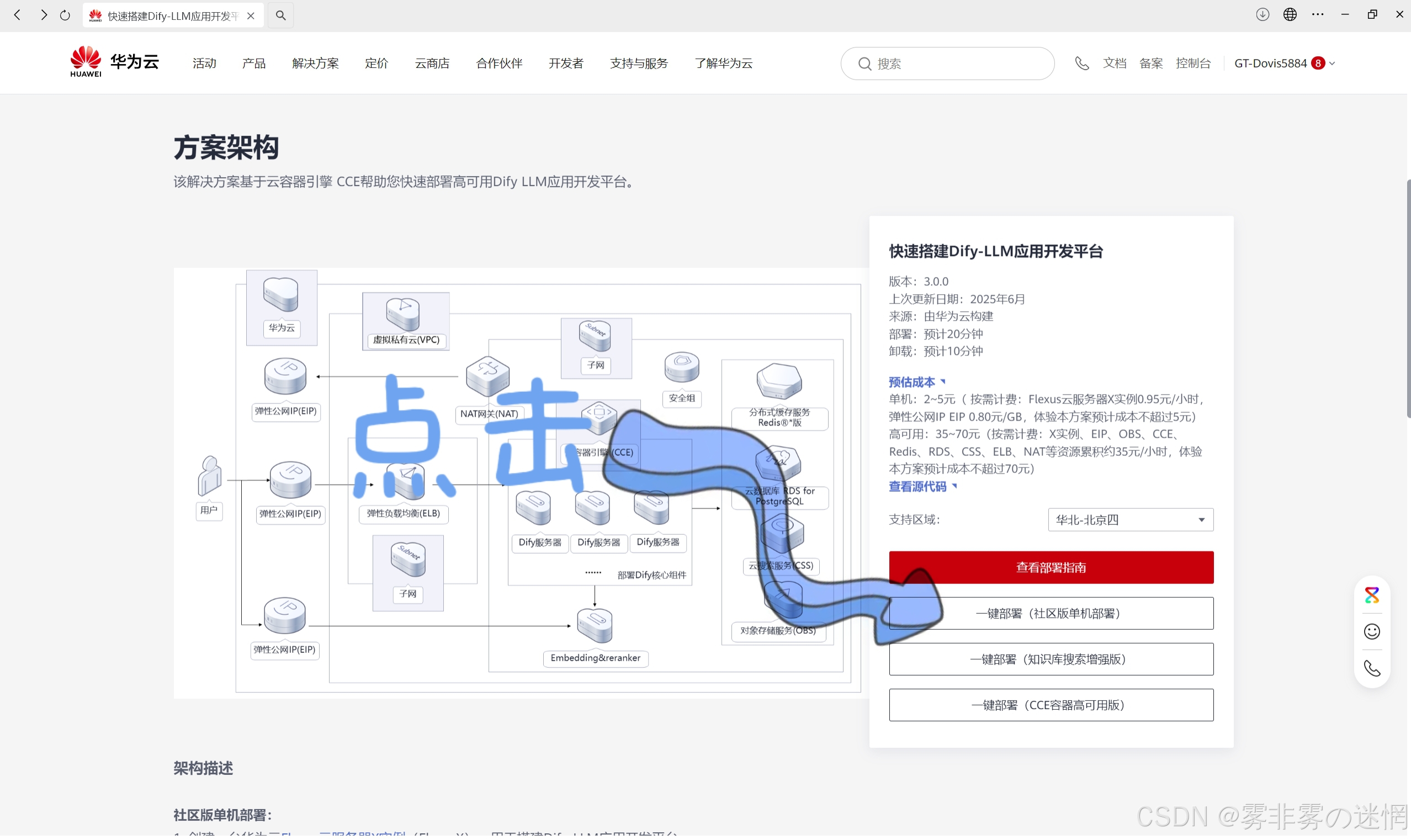Viewport: 1411px width, 840px height.
Task: Click the 对象存储服务(OBS) label in diagram
Action: pyautogui.click(x=778, y=631)
